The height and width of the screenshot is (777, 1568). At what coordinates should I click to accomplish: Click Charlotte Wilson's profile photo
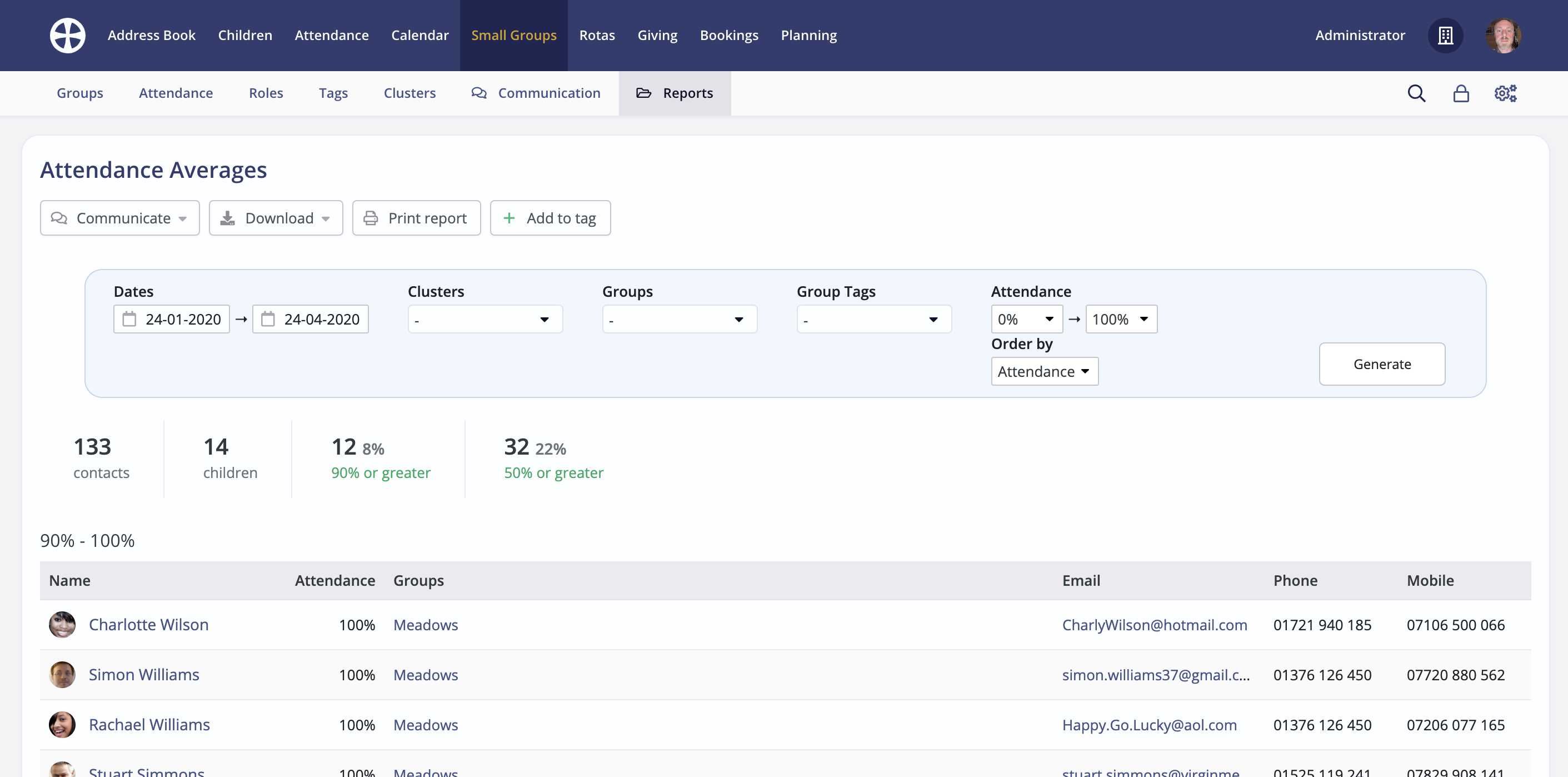point(62,625)
